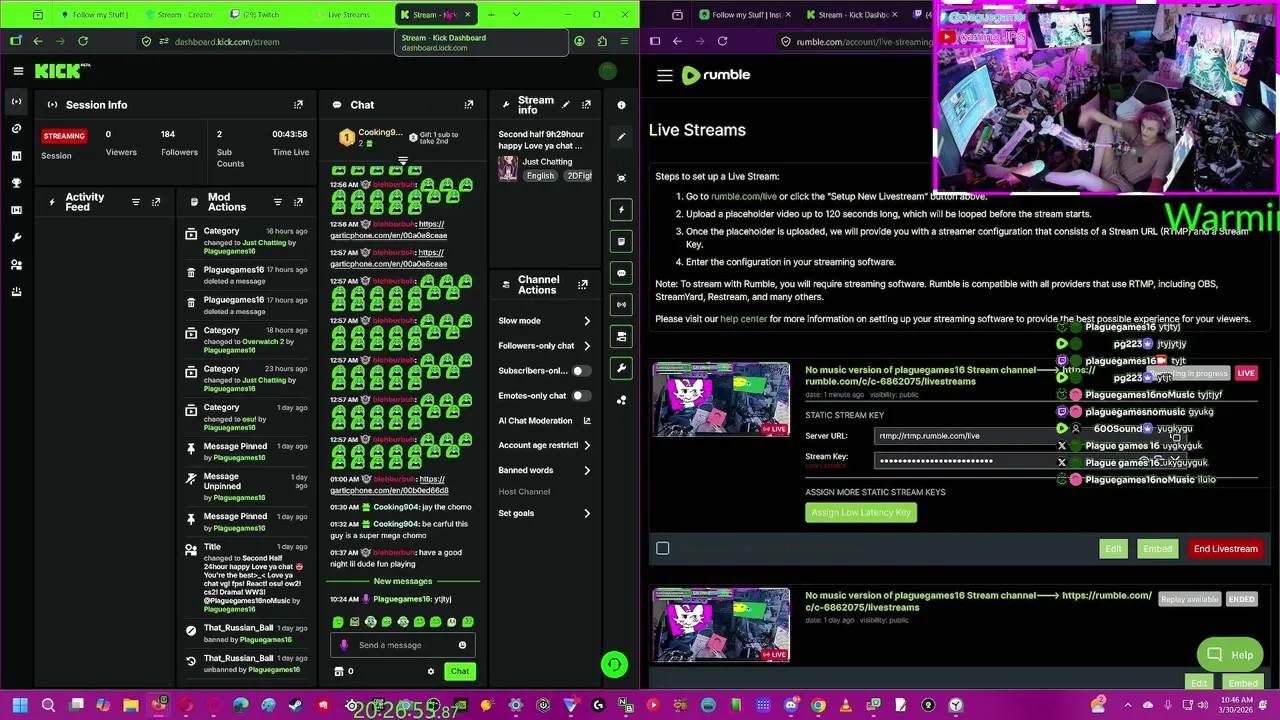1280x720 pixels.
Task: Open the rumble.com/live link
Action: (x=744, y=197)
